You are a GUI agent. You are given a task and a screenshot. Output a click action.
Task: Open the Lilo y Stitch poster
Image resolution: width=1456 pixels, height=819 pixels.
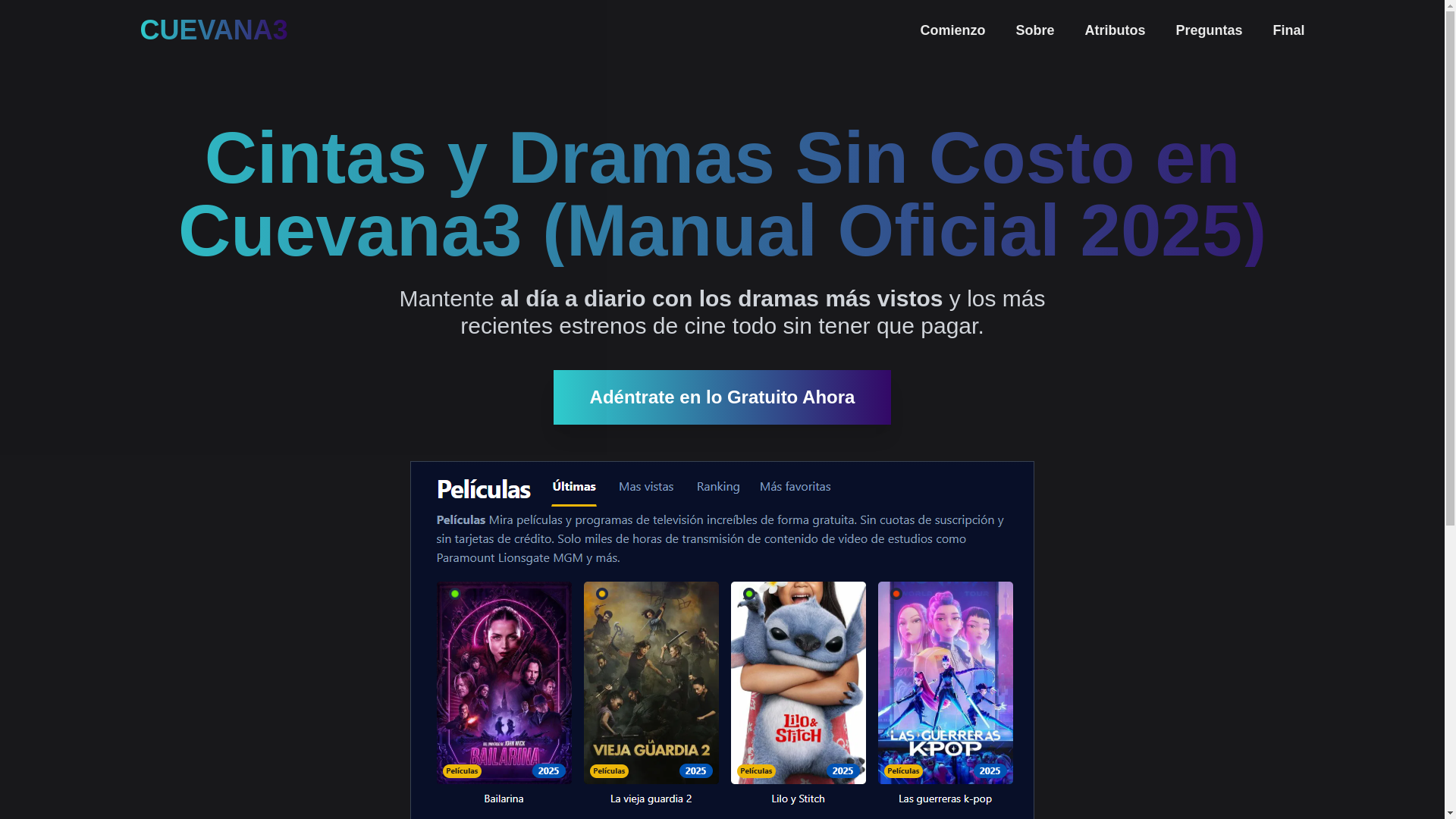pyautogui.click(x=799, y=682)
